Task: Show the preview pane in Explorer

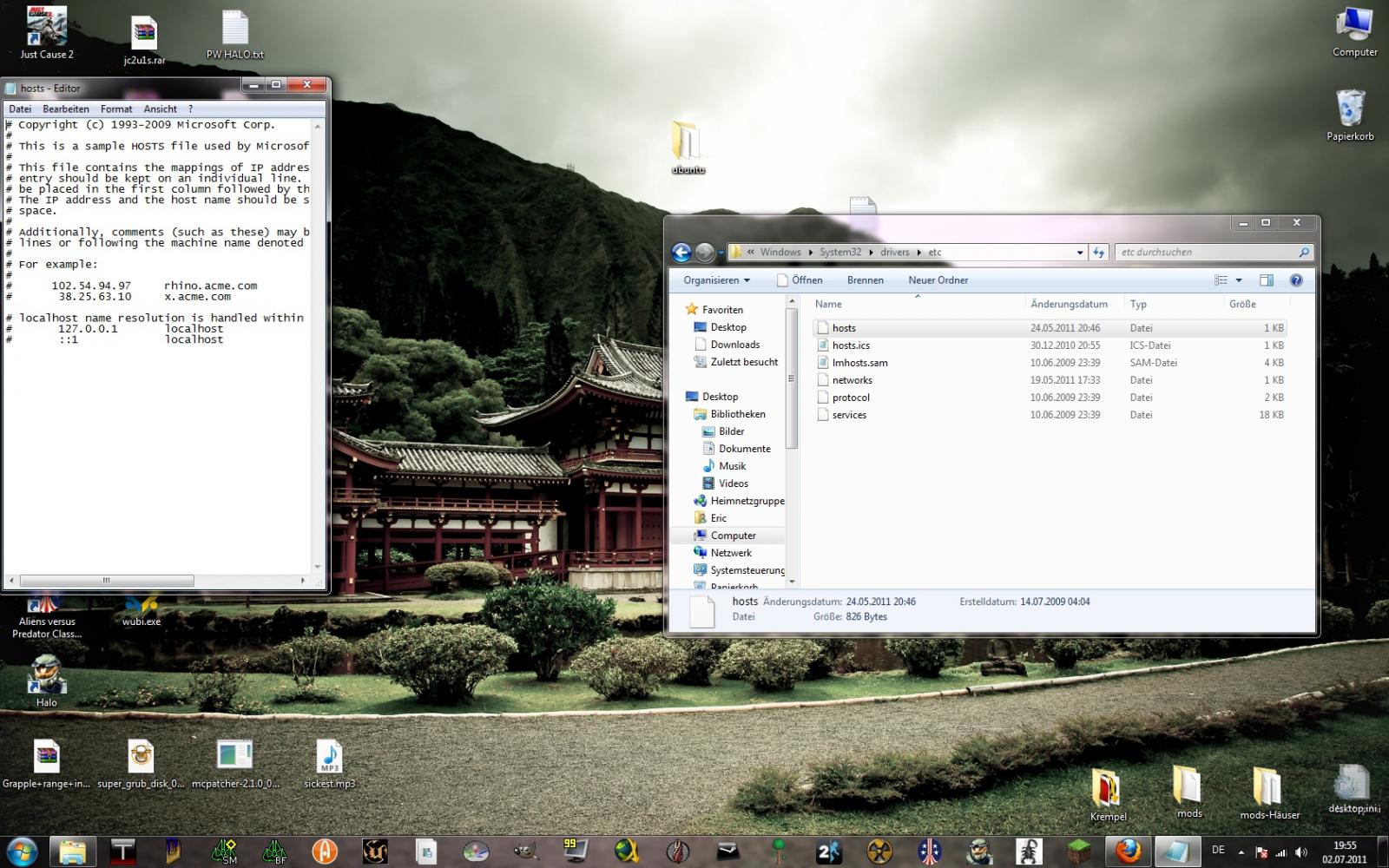Action: pos(1266,280)
